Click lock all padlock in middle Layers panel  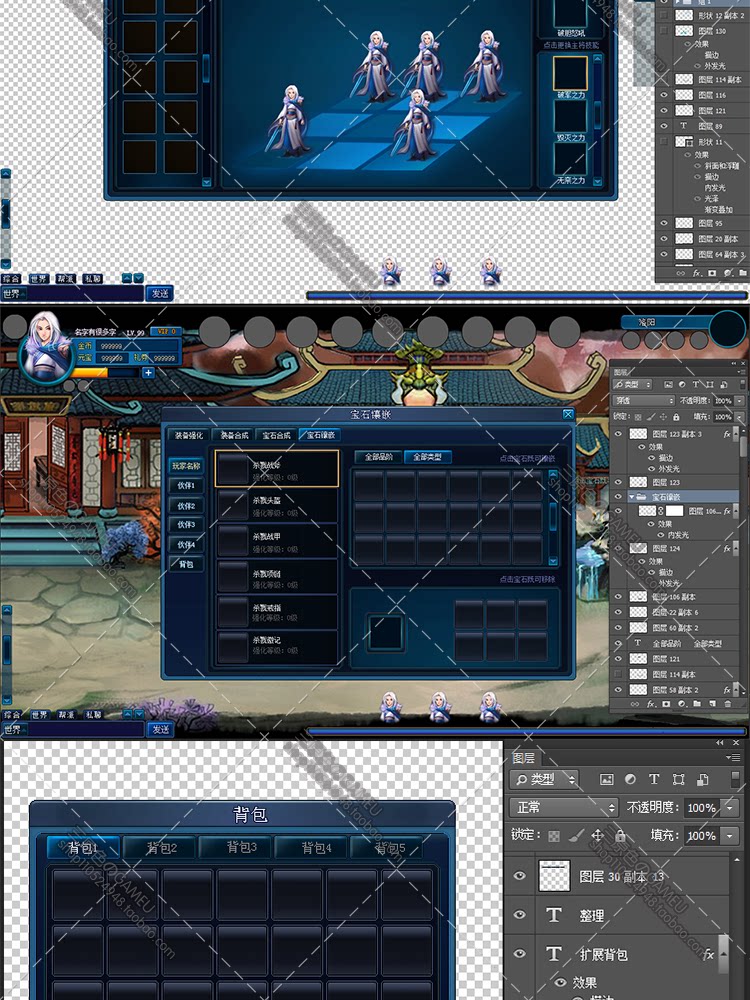coord(676,416)
